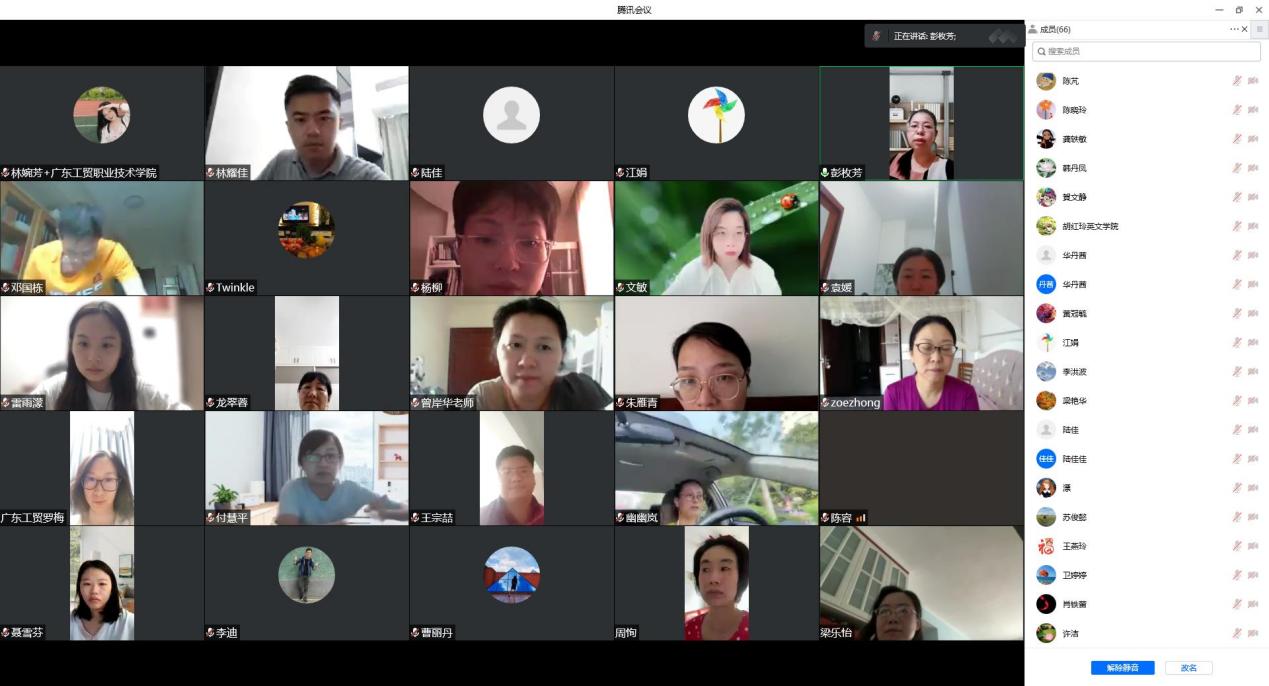Select member 胡红玲英文学院 in the list
Image resolution: width=1269 pixels, height=686 pixels.
coord(1090,226)
